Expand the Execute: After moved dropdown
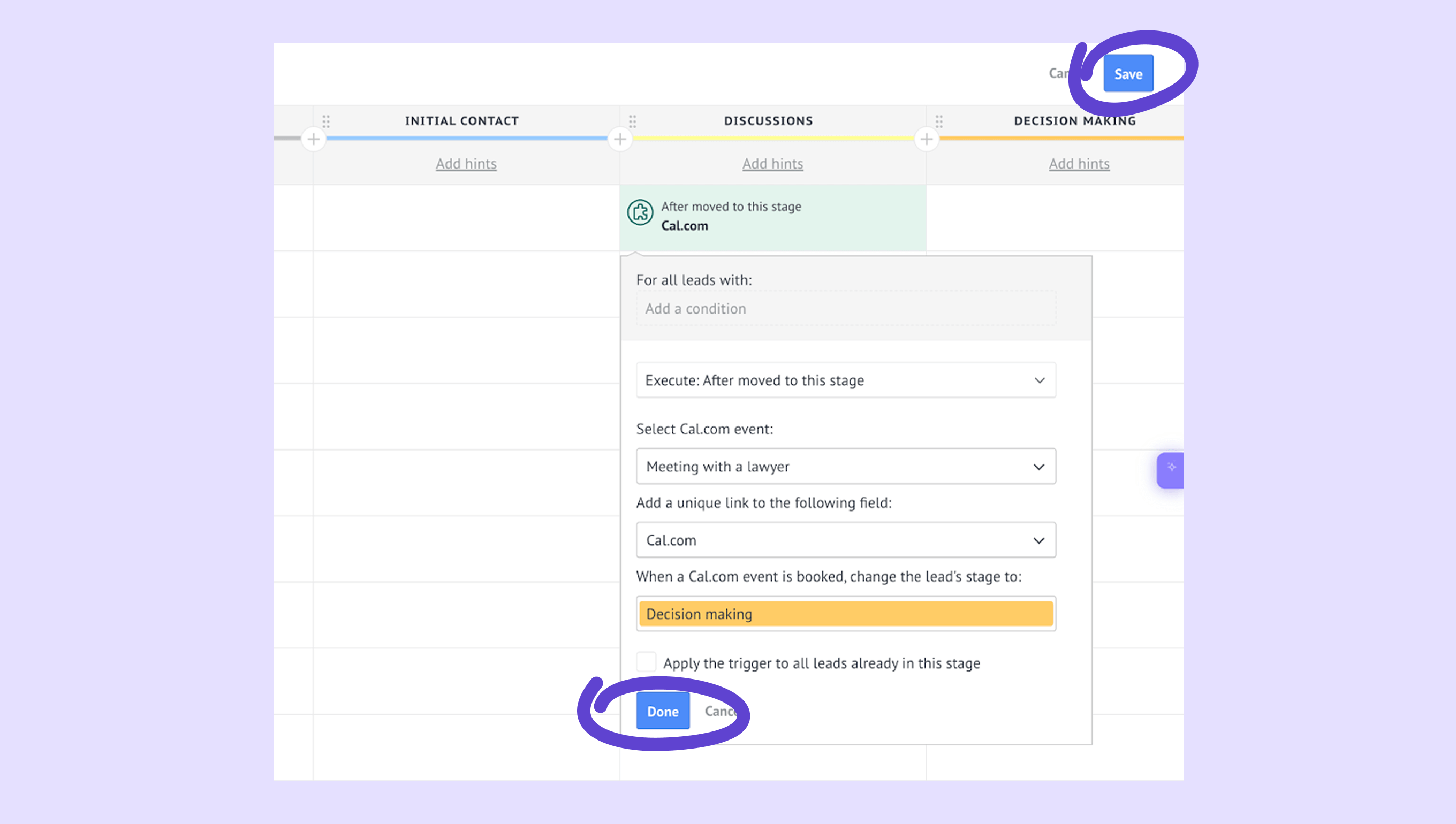1456x824 pixels. (x=846, y=380)
